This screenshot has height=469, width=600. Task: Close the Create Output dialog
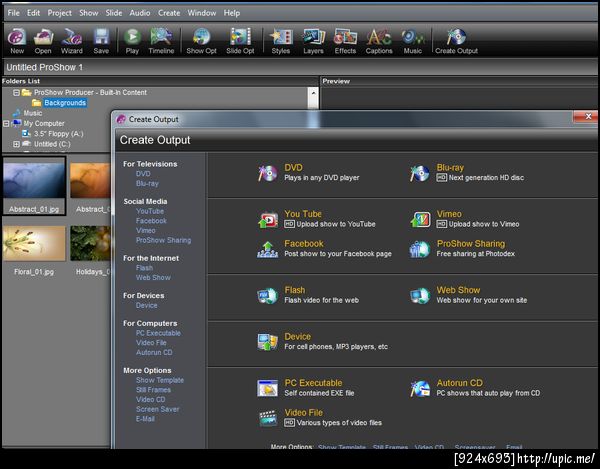click(x=587, y=117)
